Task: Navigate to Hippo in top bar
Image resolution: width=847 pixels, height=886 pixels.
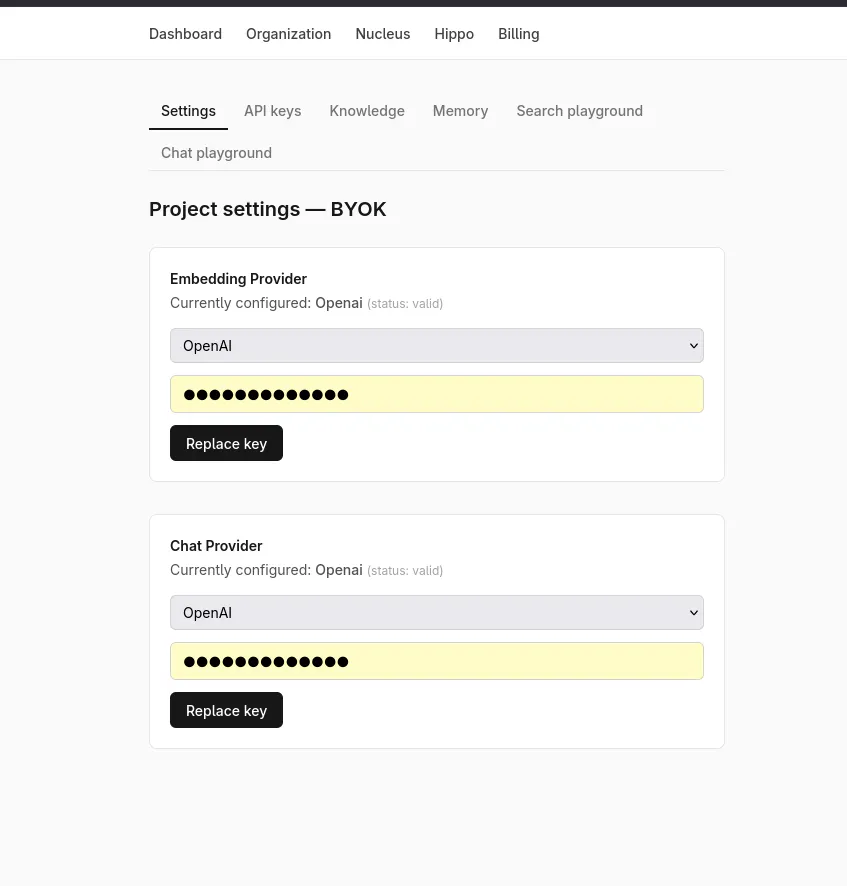Action: click(x=454, y=34)
